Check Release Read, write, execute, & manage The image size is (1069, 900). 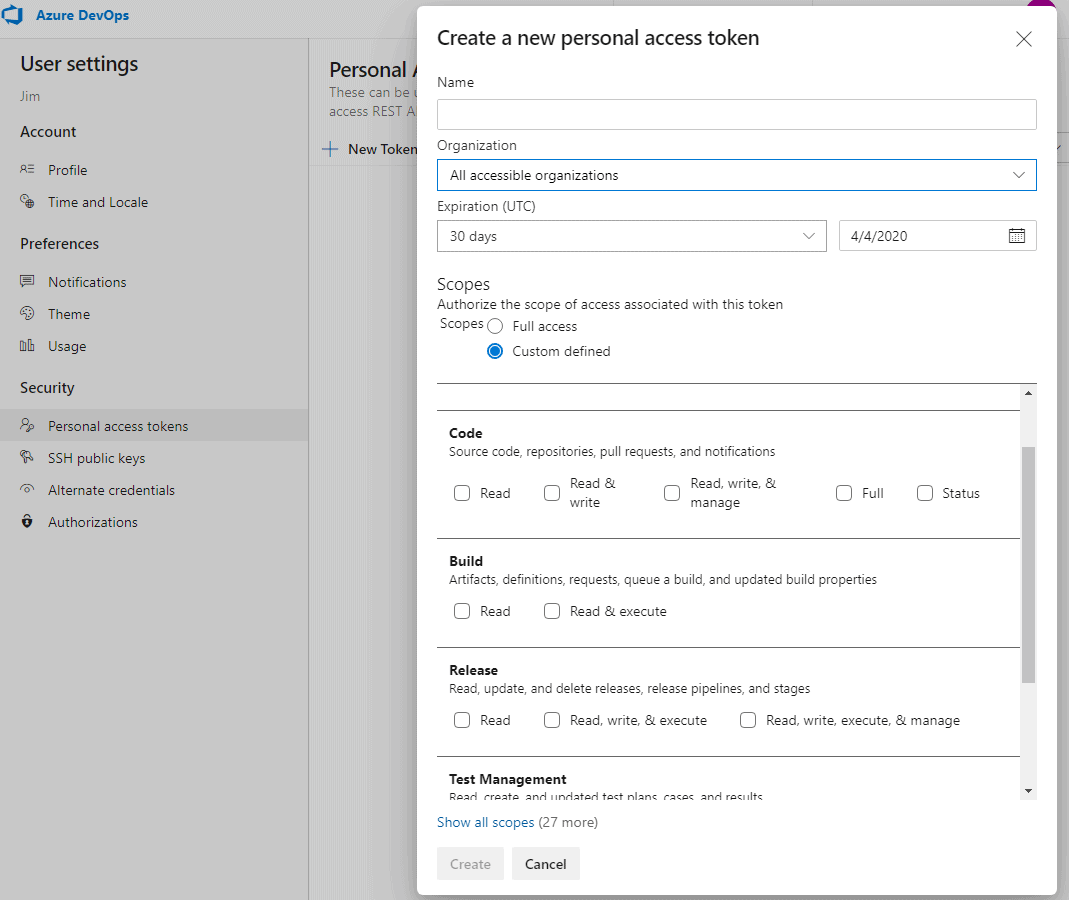(748, 720)
